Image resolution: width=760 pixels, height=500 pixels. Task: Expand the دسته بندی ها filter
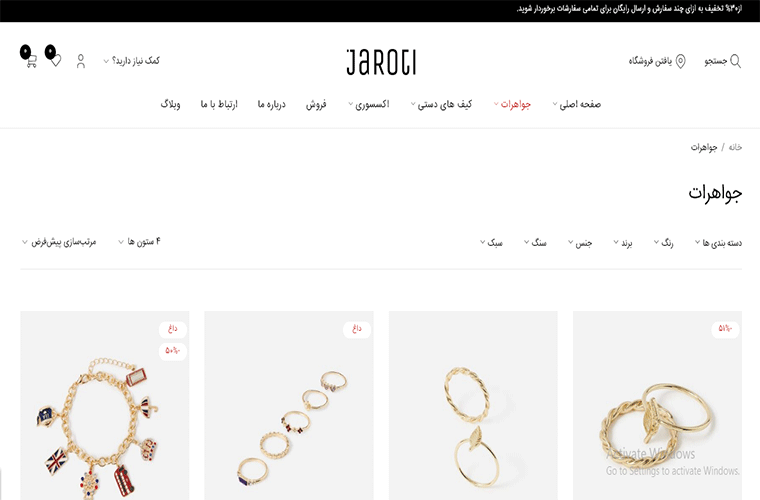718,242
